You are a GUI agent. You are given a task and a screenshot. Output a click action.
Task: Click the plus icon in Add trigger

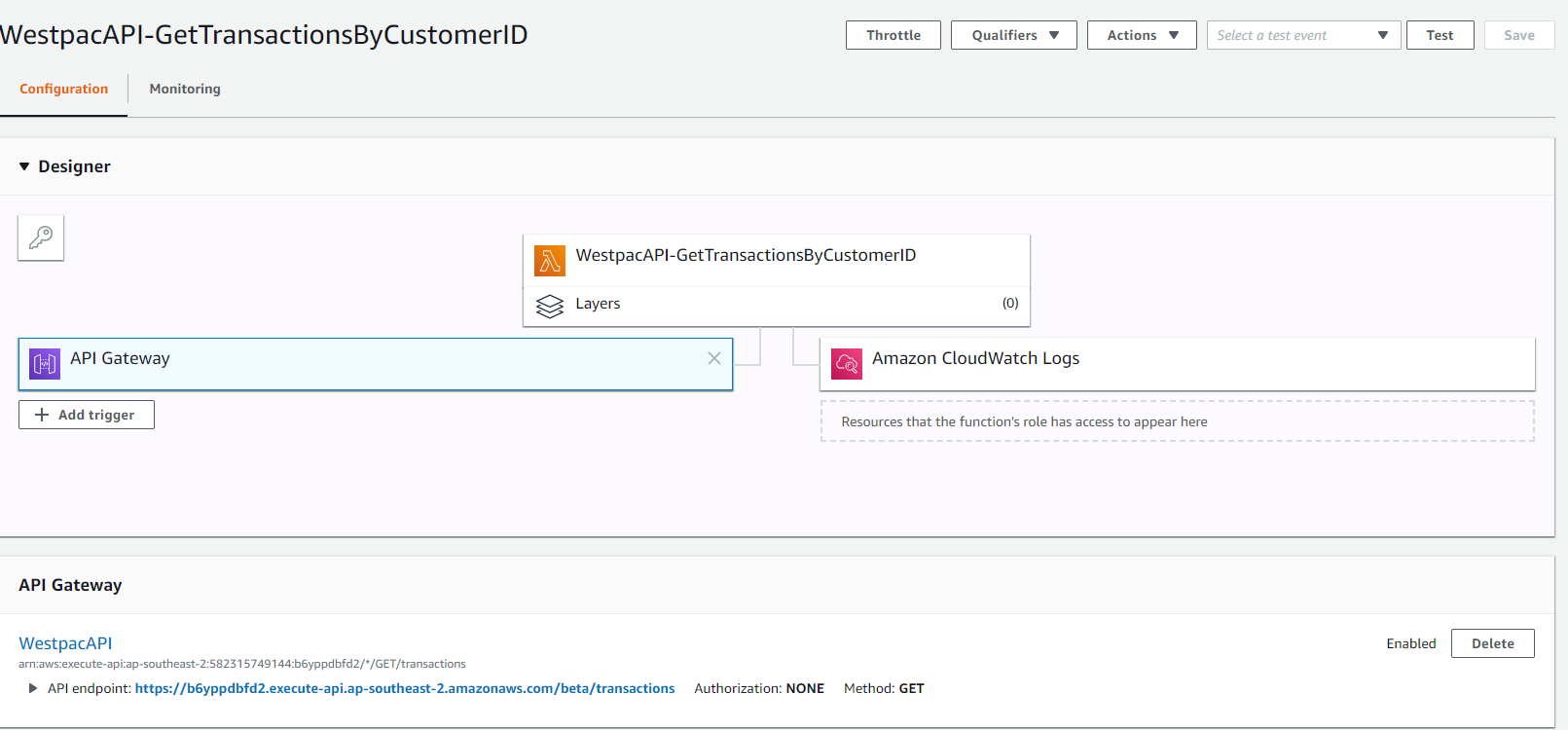pyautogui.click(x=42, y=415)
